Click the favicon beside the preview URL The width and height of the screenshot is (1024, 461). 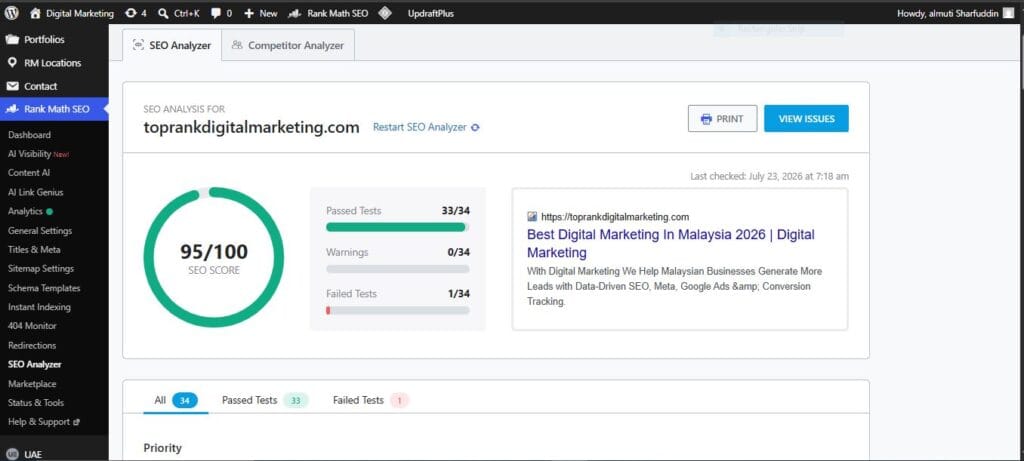pyautogui.click(x=532, y=217)
